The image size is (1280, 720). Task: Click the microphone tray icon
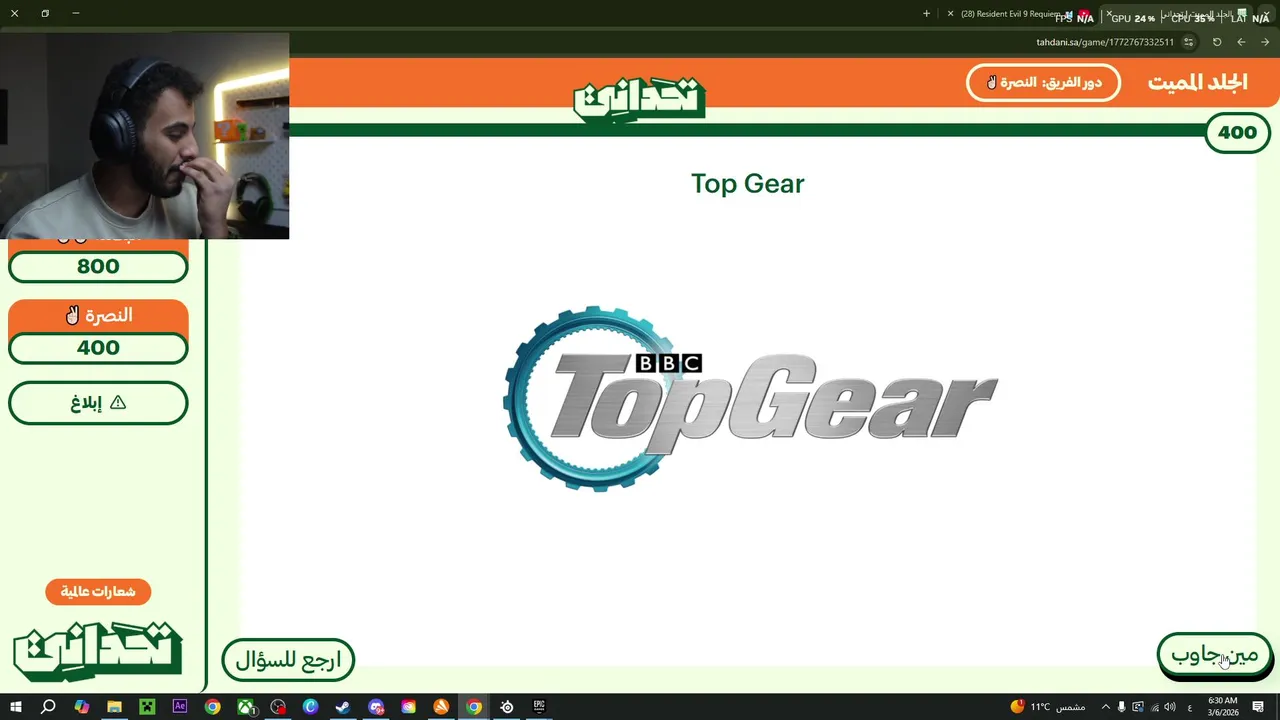click(x=1121, y=707)
